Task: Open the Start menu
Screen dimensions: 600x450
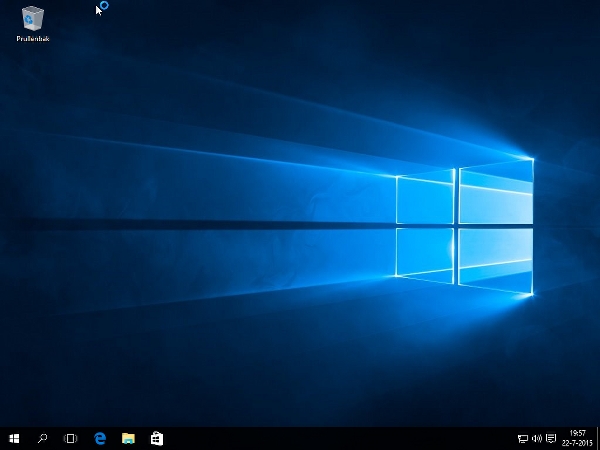Action: [14, 438]
